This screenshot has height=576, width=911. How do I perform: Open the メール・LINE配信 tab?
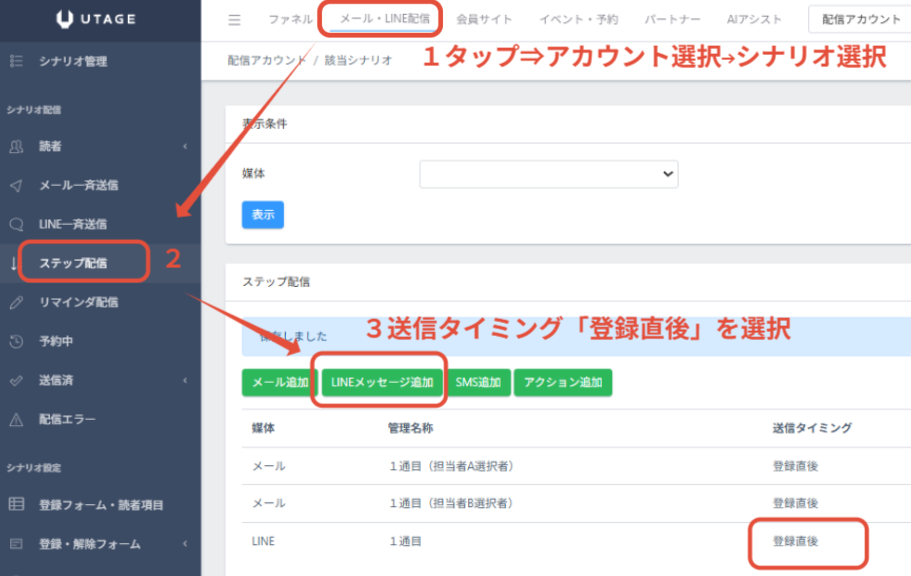click(385, 19)
